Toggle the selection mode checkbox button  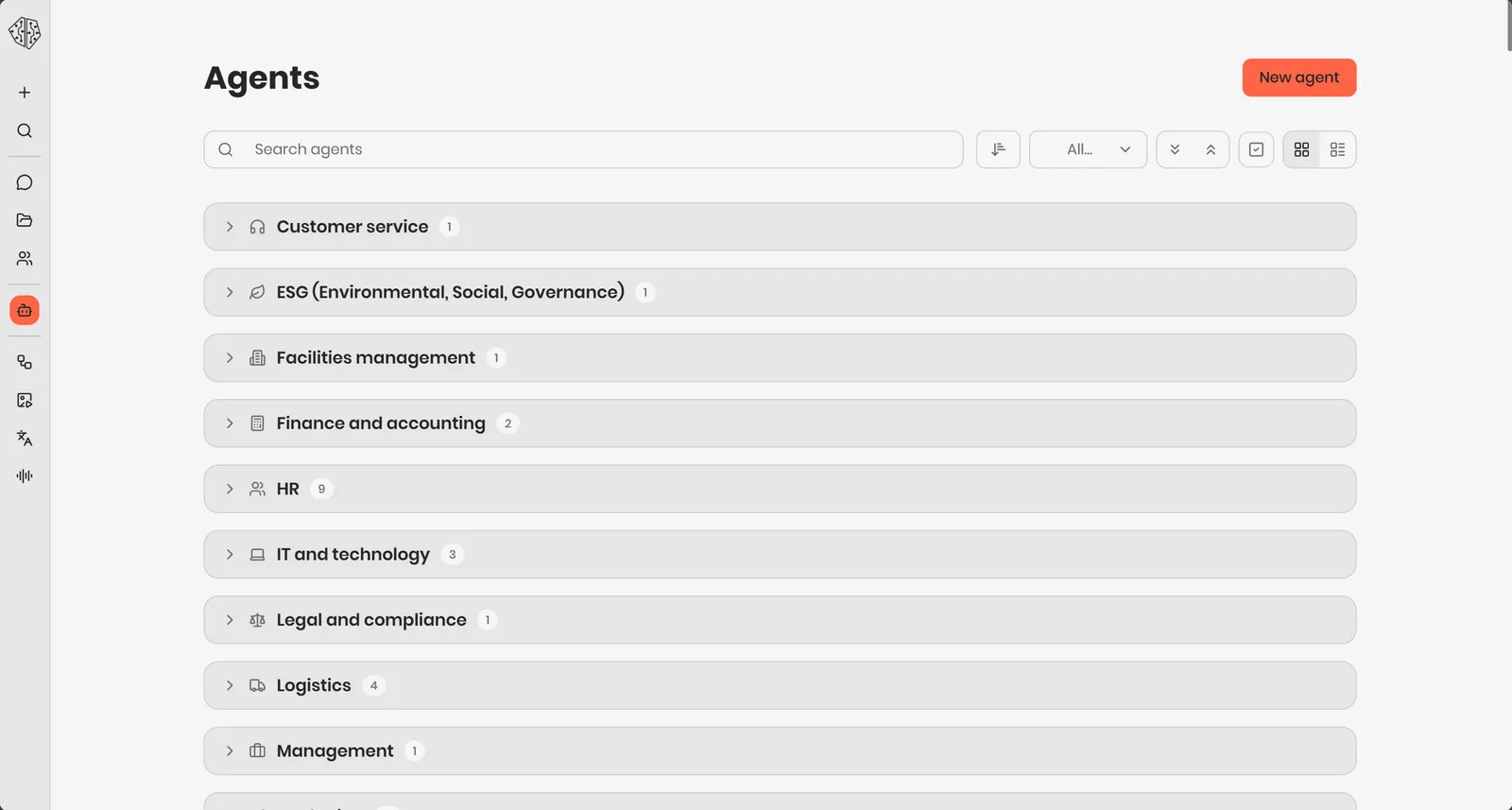(x=1256, y=149)
